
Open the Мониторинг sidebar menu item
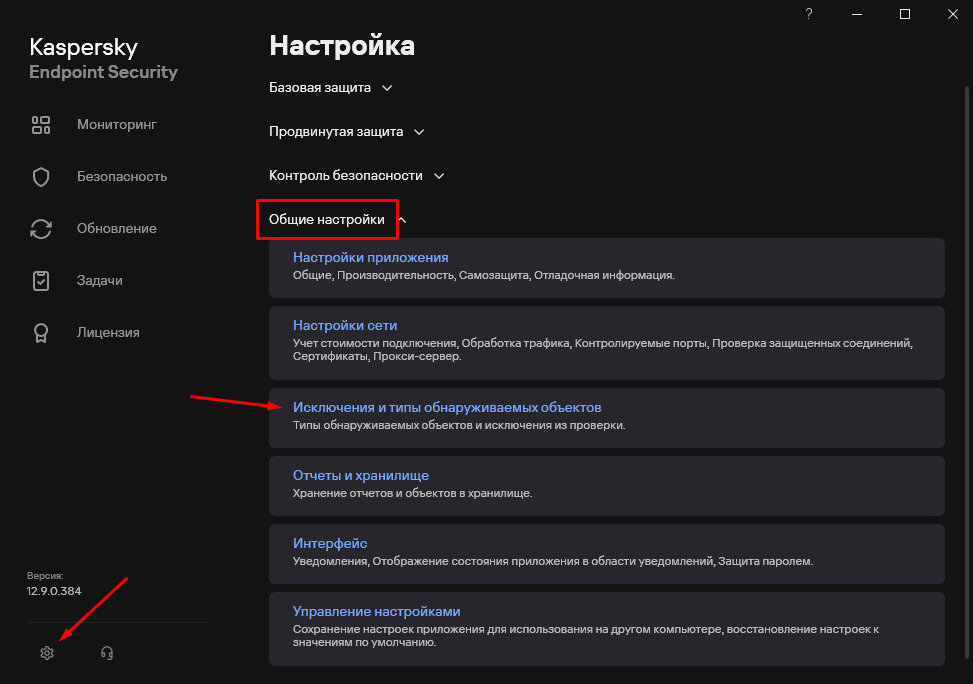(116, 125)
